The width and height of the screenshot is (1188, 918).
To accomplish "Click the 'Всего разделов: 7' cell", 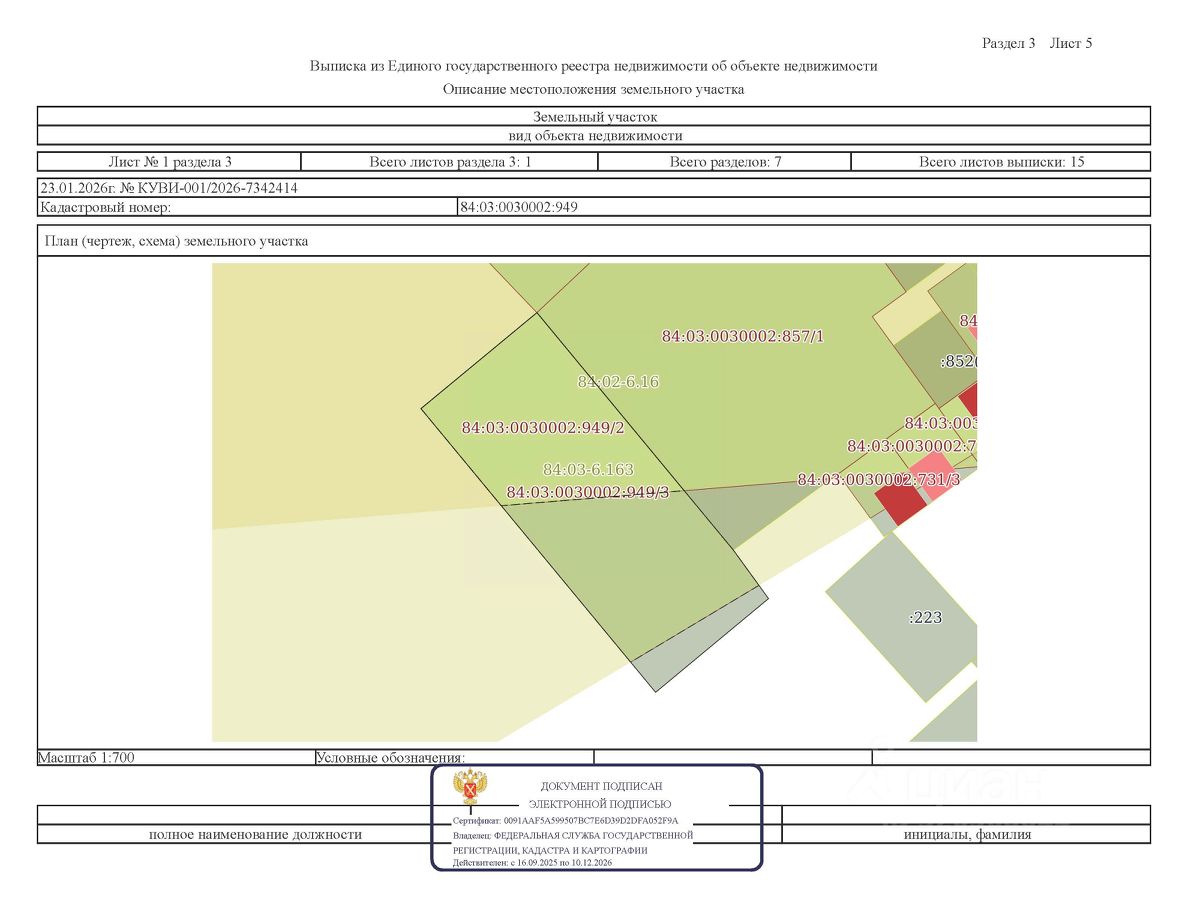I will [x=725, y=161].
